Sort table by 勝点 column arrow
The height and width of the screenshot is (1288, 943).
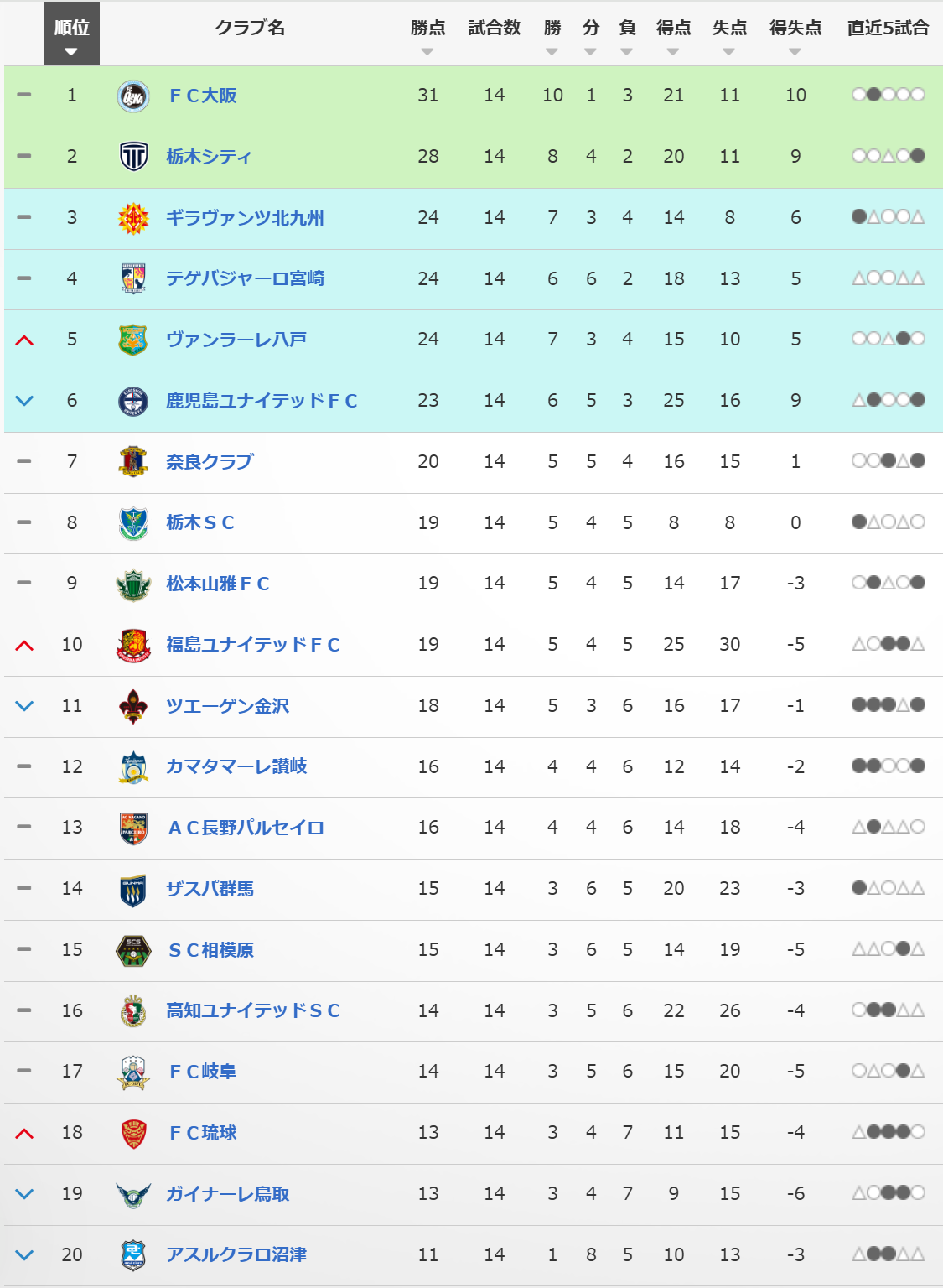(x=427, y=52)
